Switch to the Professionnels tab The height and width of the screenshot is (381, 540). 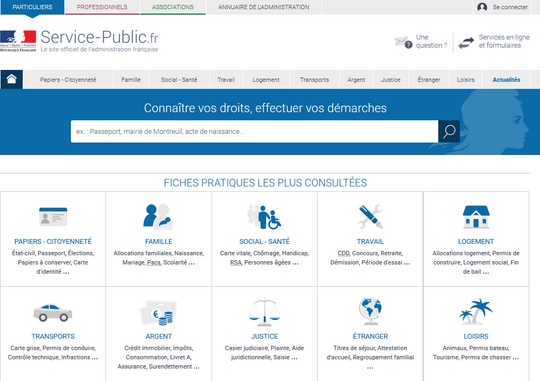click(102, 7)
